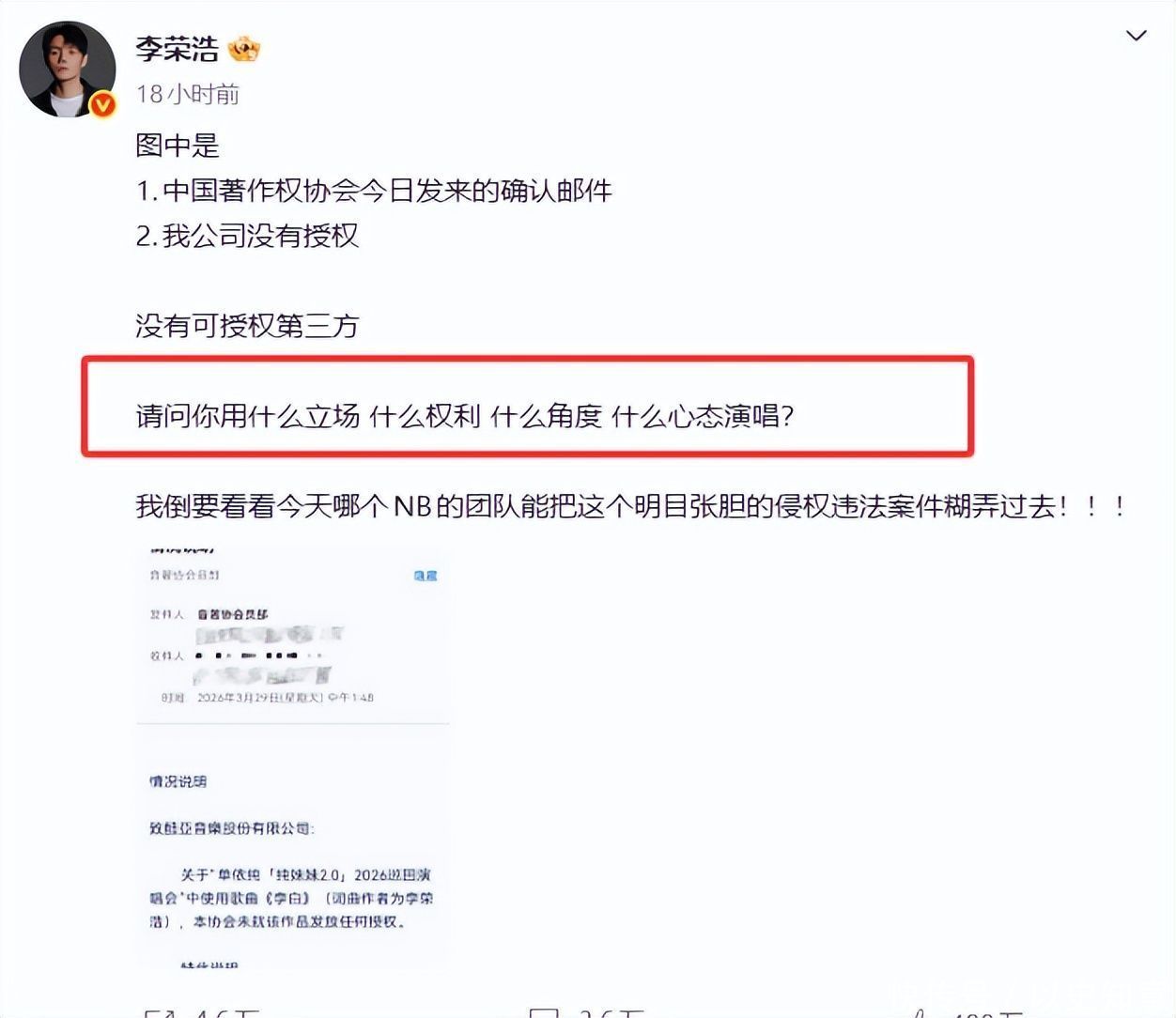
Task: Click the 18小时前 timestamp
Action: pos(188,94)
